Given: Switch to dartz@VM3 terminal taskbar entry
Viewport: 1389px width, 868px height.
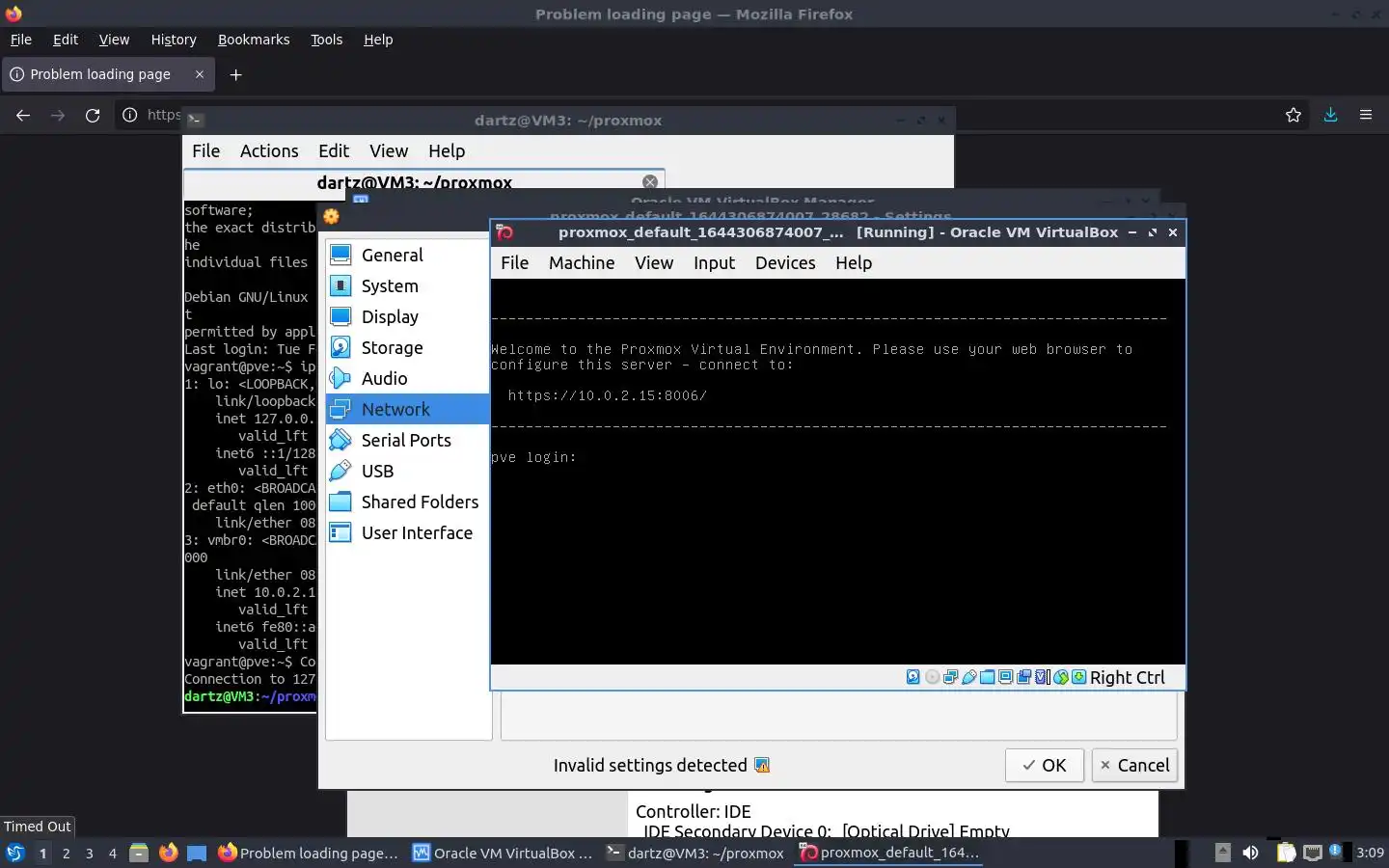Looking at the screenshot, I should pos(695,853).
